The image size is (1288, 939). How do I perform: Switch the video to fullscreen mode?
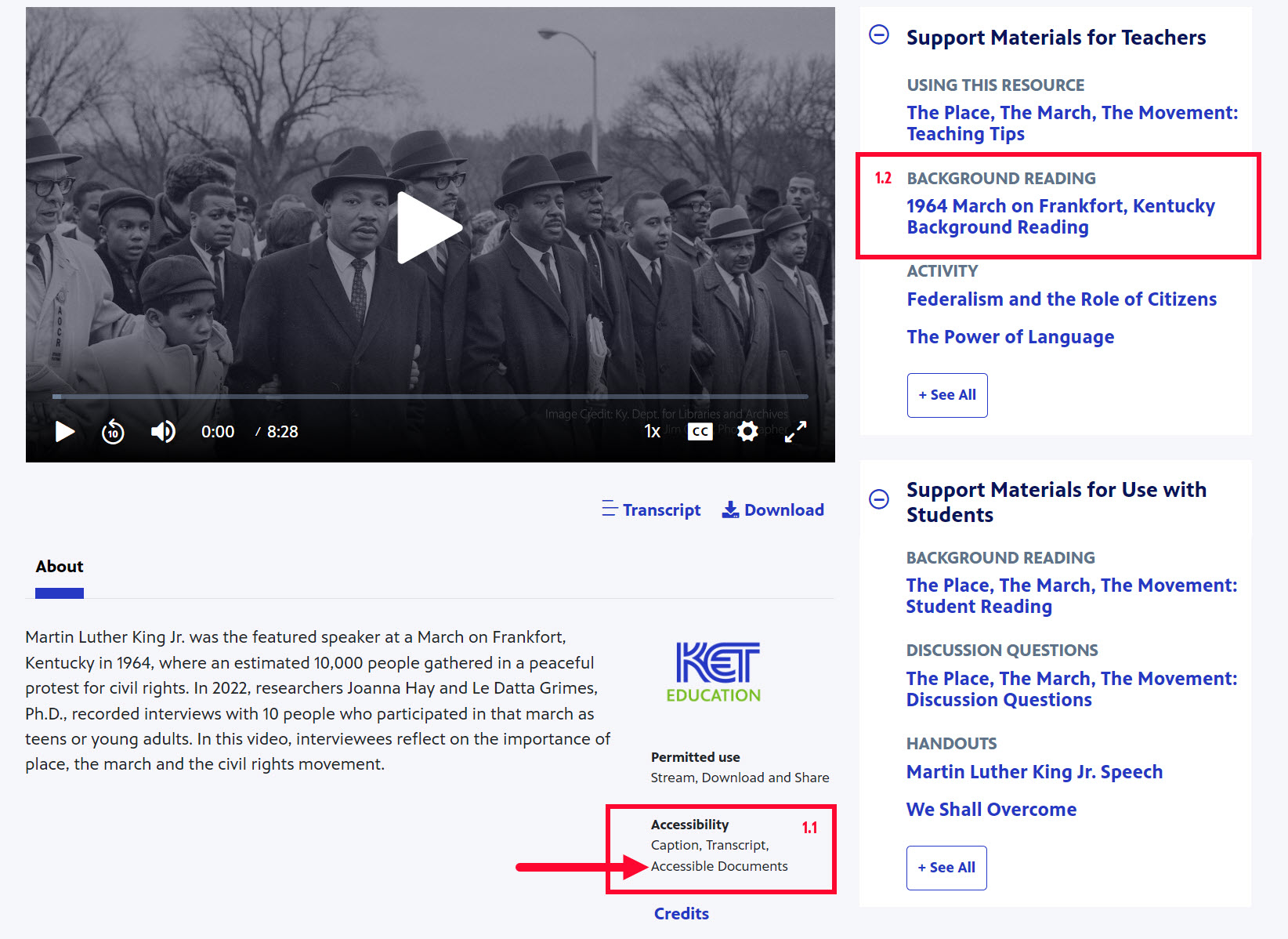pos(795,431)
